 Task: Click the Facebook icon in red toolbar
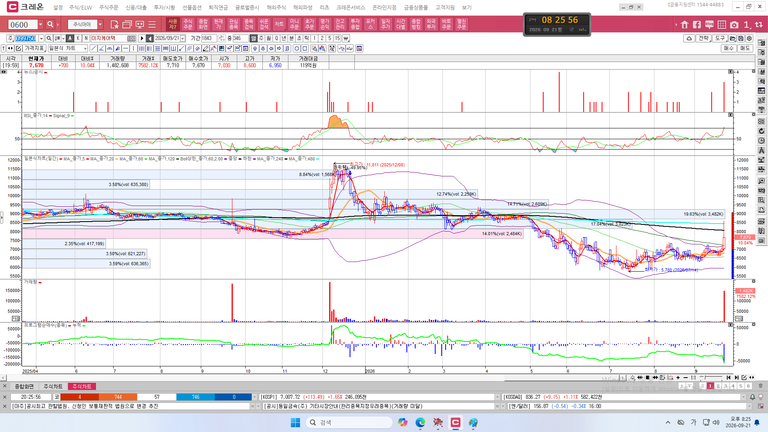pyautogui.click(x=697, y=24)
